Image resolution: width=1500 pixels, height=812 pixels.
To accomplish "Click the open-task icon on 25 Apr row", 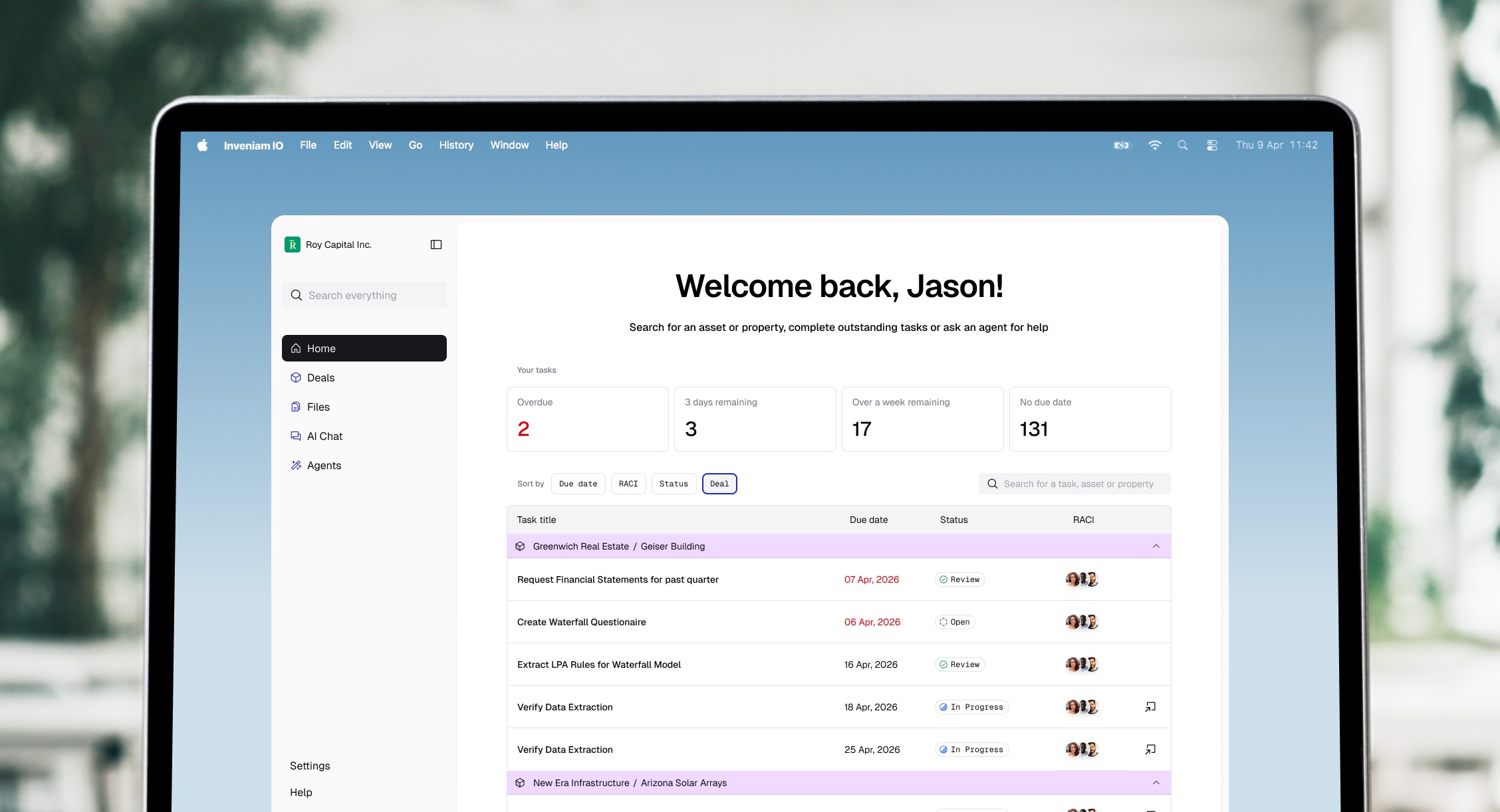I will point(1150,750).
